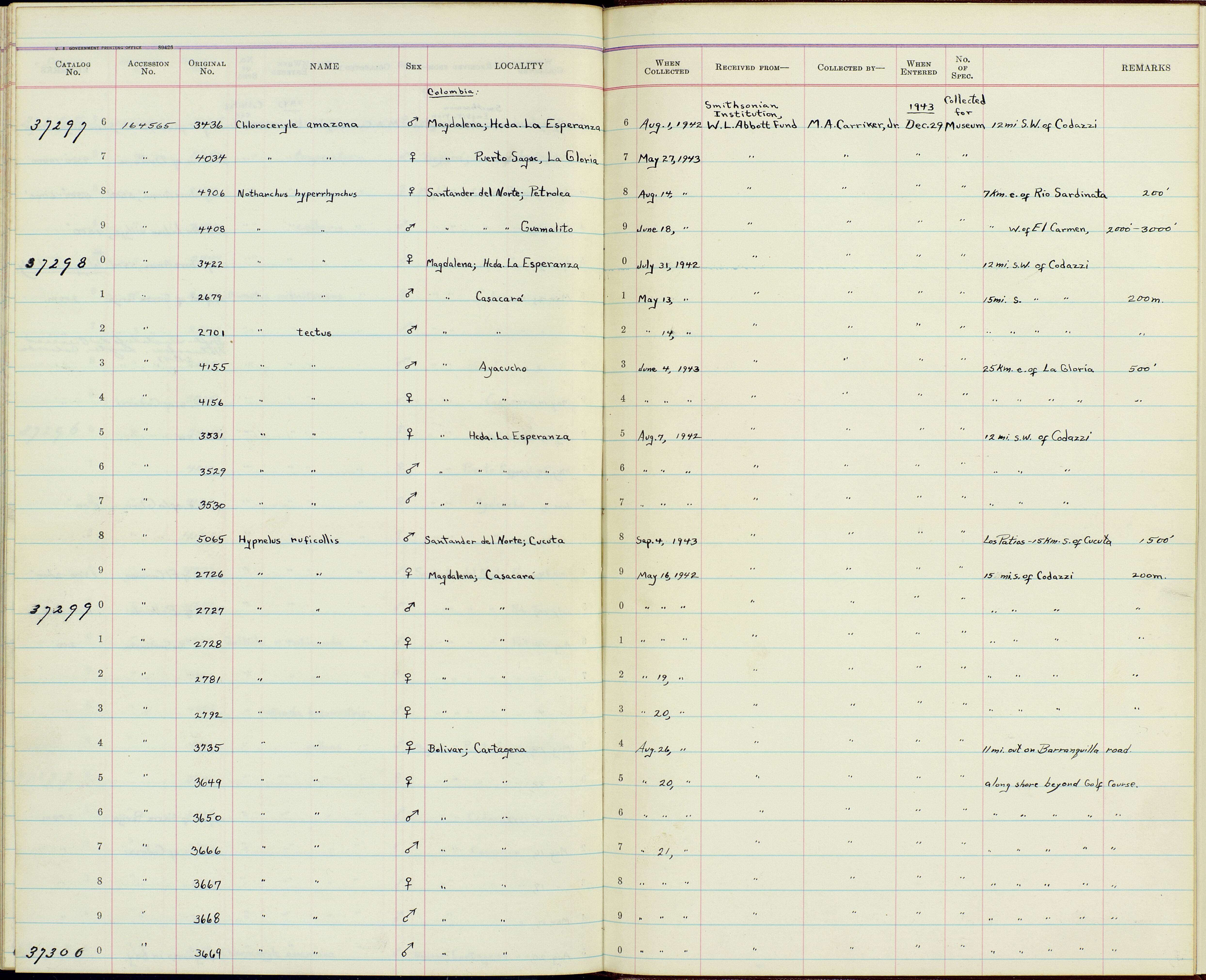Screen dimensions: 1206x980
Task: Click the 'REMARKS' column header
Action: click(1146, 68)
